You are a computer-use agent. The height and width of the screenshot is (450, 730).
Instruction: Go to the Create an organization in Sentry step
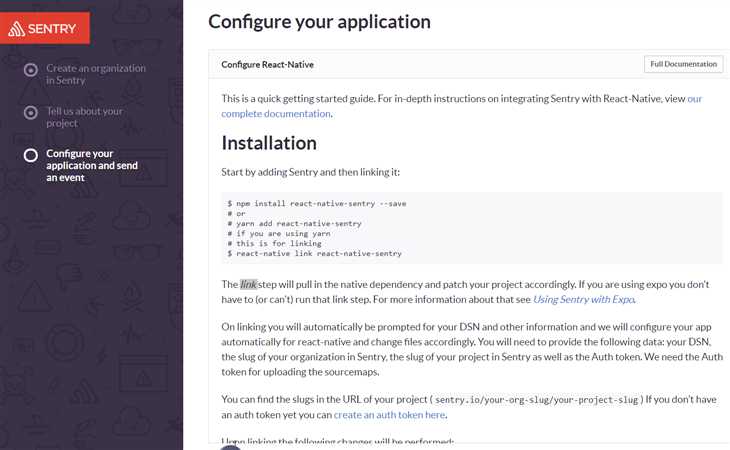[96, 74]
